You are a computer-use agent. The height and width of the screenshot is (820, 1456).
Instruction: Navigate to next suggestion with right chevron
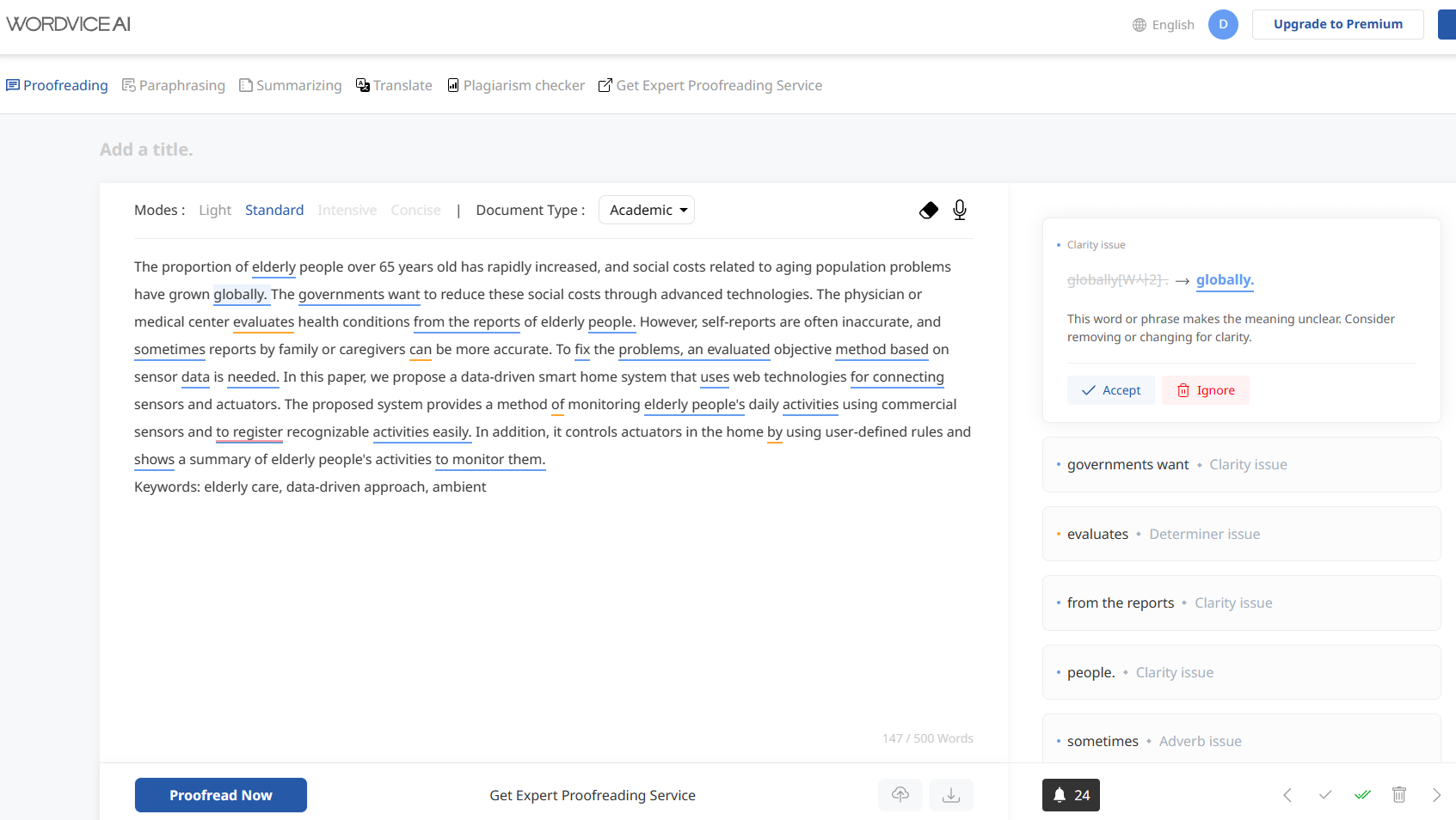[x=1436, y=795]
